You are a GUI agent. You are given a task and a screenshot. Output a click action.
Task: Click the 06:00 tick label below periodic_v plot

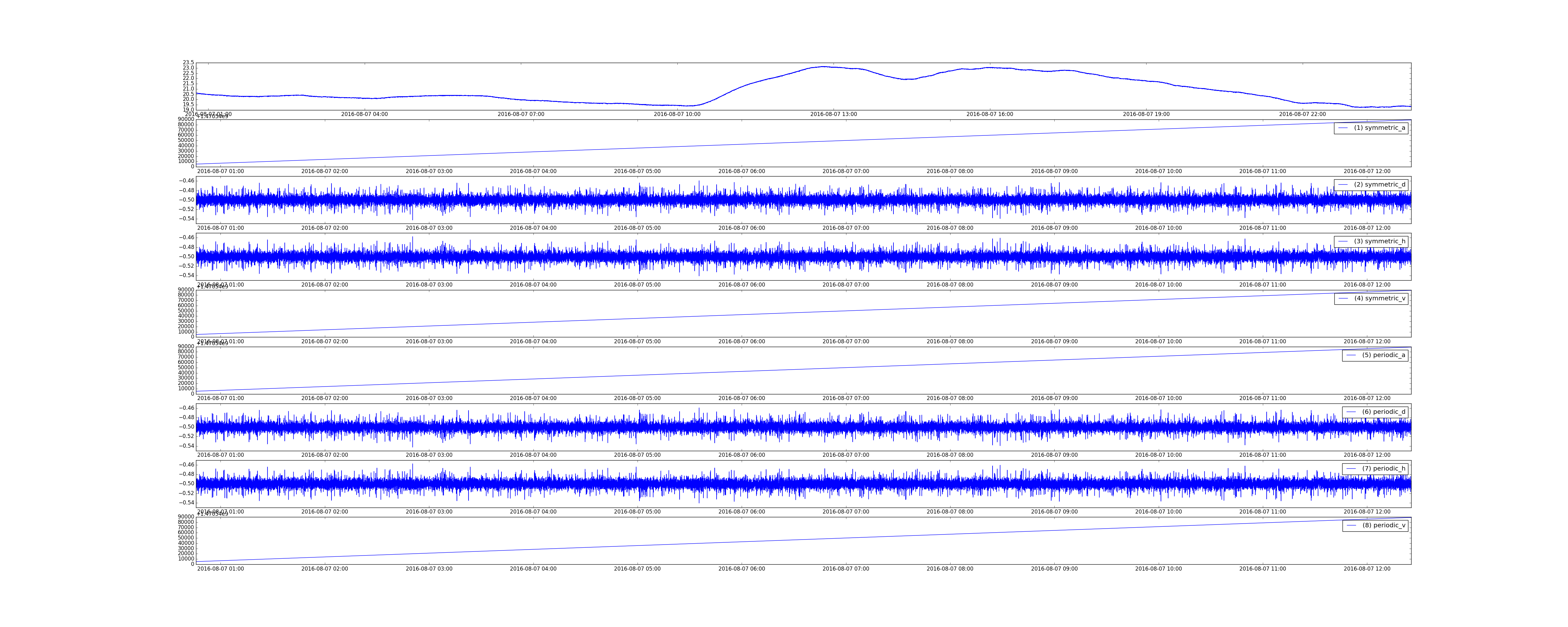[741, 569]
